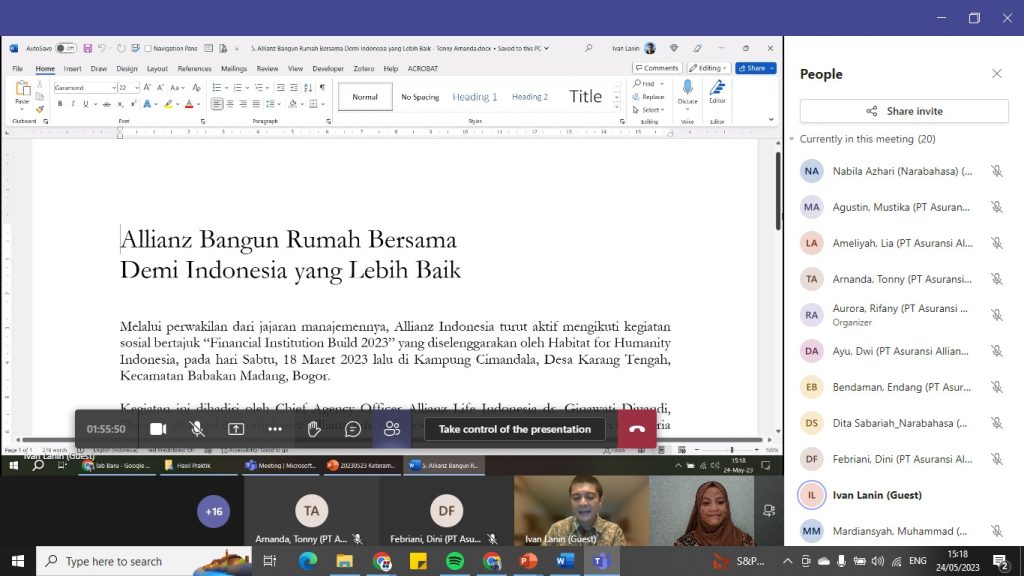
Task: Open the font color dropdown arrow
Action: click(x=197, y=104)
